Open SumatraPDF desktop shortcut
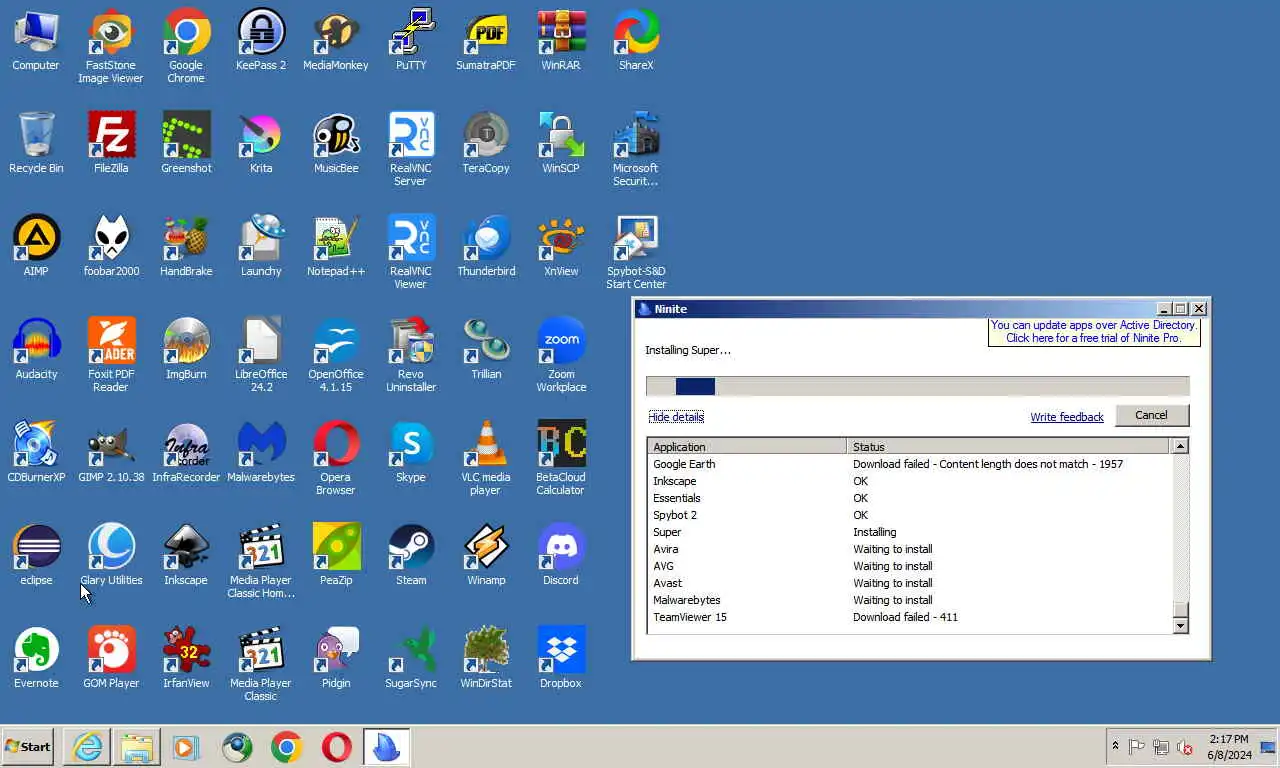 (x=486, y=40)
